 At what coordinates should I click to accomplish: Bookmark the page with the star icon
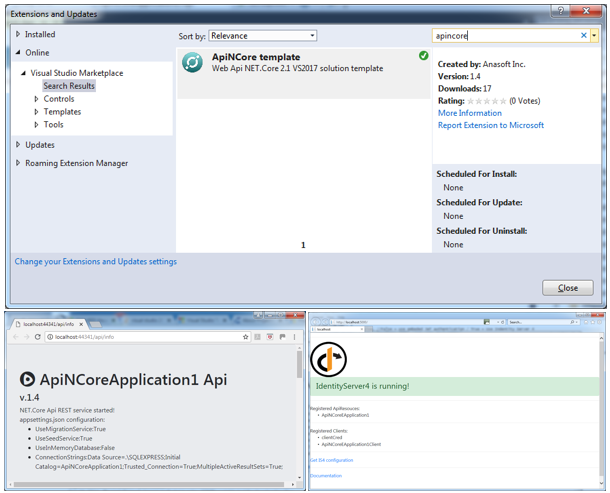[245, 337]
